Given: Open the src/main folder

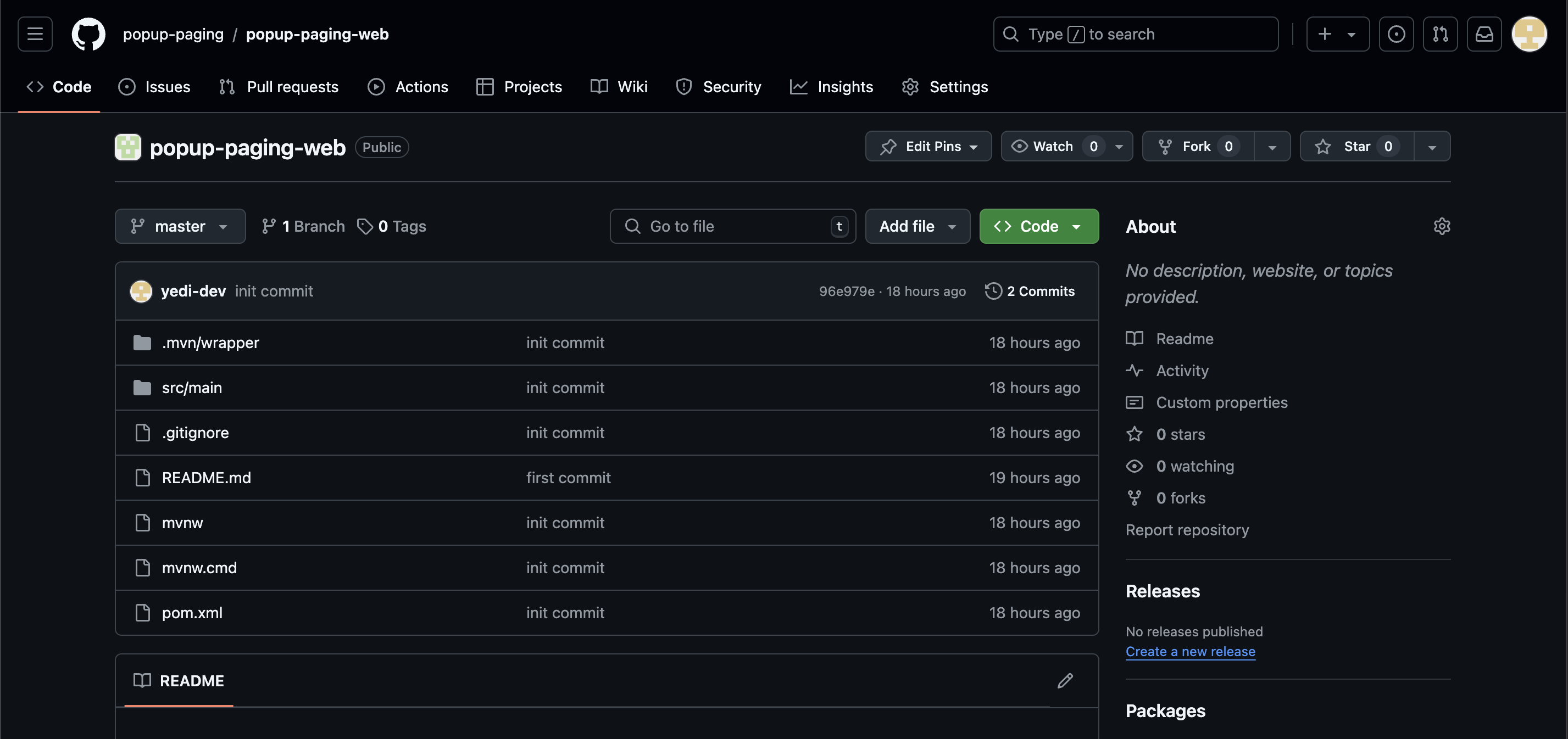Looking at the screenshot, I should click(192, 388).
